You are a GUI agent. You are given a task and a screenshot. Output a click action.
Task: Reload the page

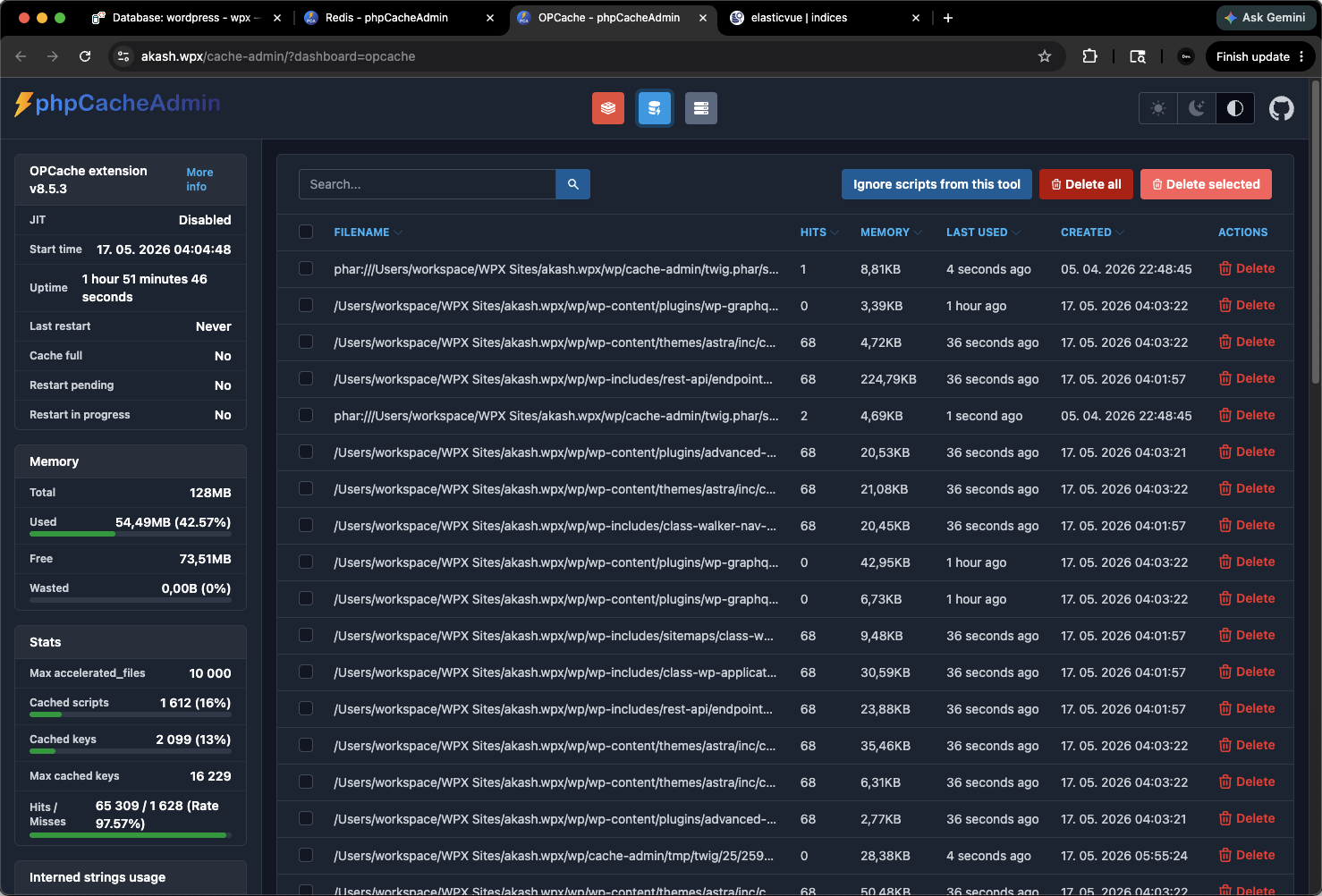(x=85, y=56)
